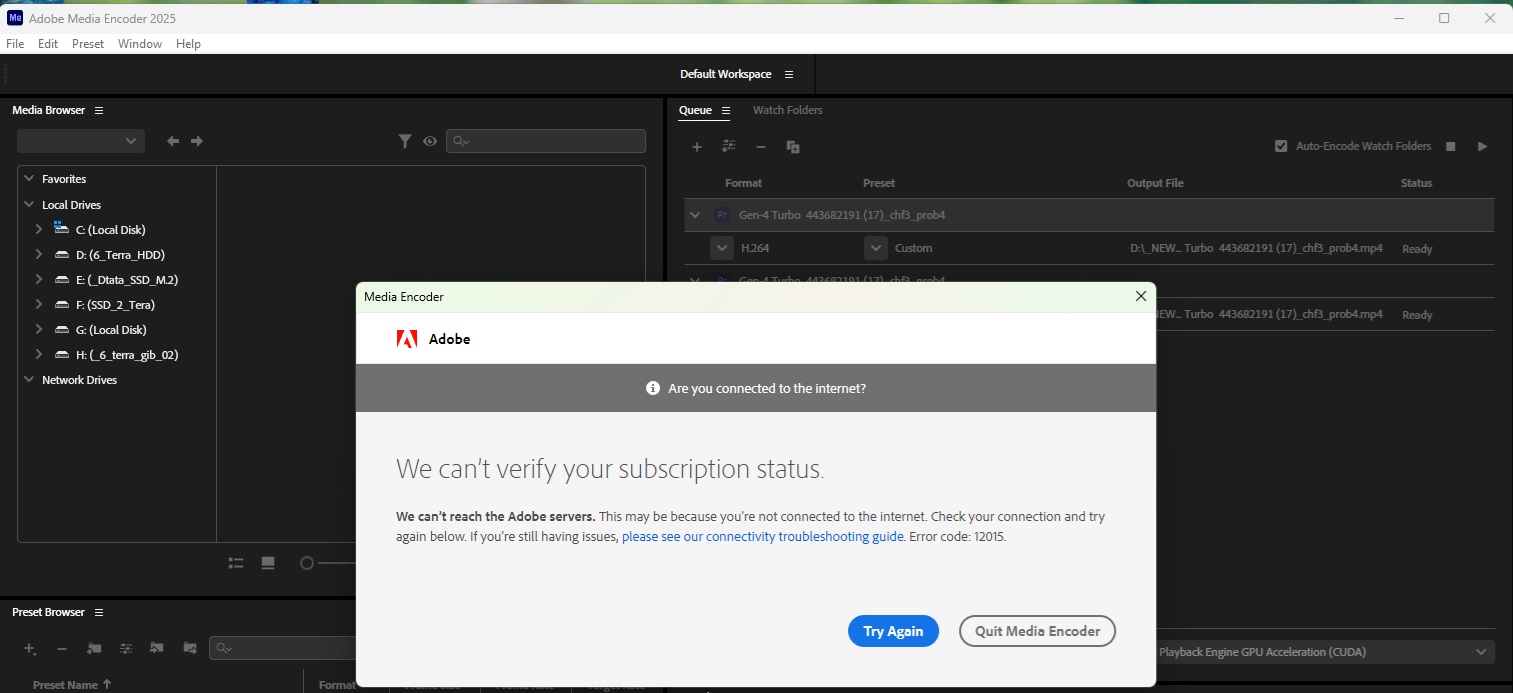Open the File menu
The height and width of the screenshot is (693, 1513).
[x=15, y=44]
